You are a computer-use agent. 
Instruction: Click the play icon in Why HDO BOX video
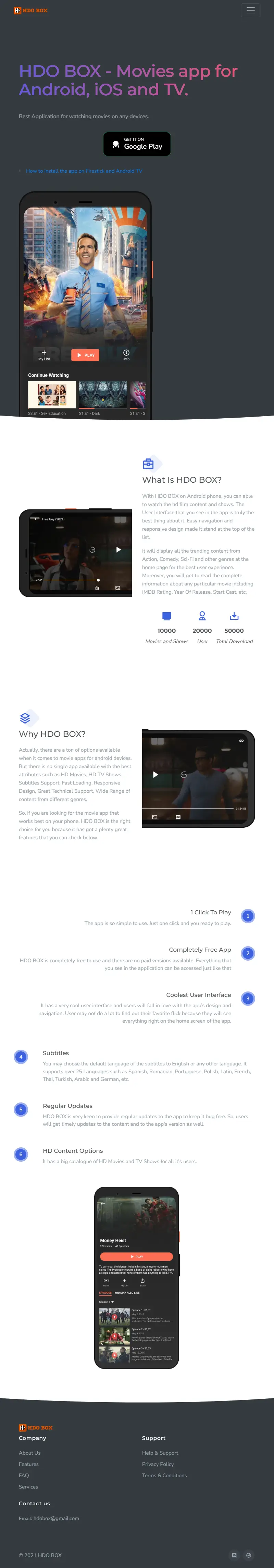tap(155, 775)
